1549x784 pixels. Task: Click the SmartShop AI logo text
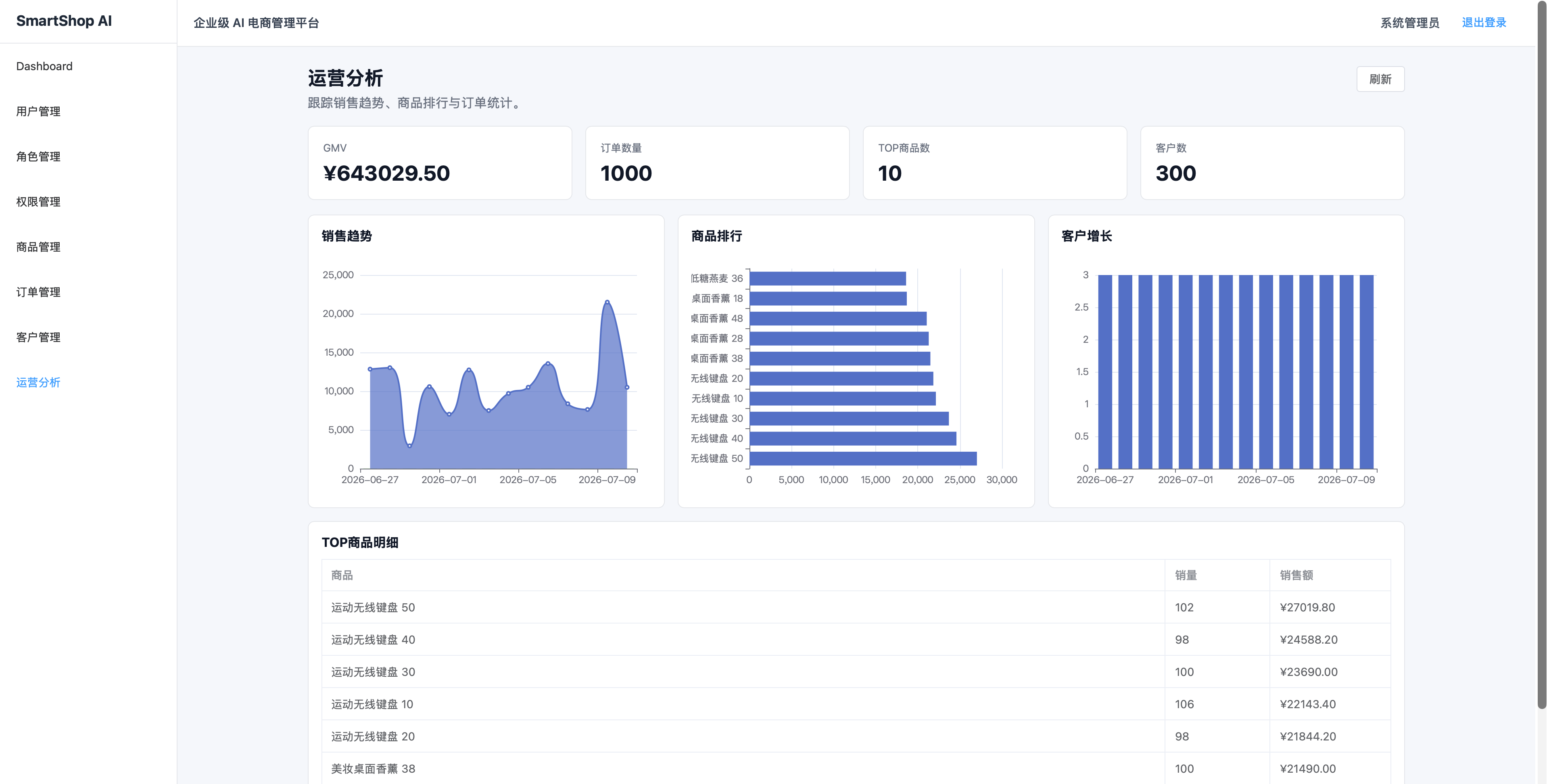click(x=64, y=21)
